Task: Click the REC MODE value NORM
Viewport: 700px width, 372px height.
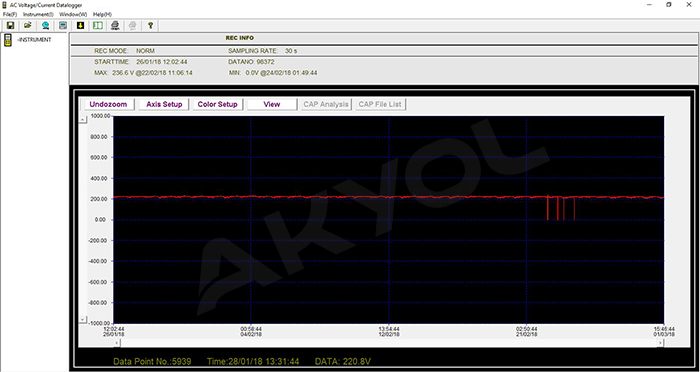Action: coord(146,51)
